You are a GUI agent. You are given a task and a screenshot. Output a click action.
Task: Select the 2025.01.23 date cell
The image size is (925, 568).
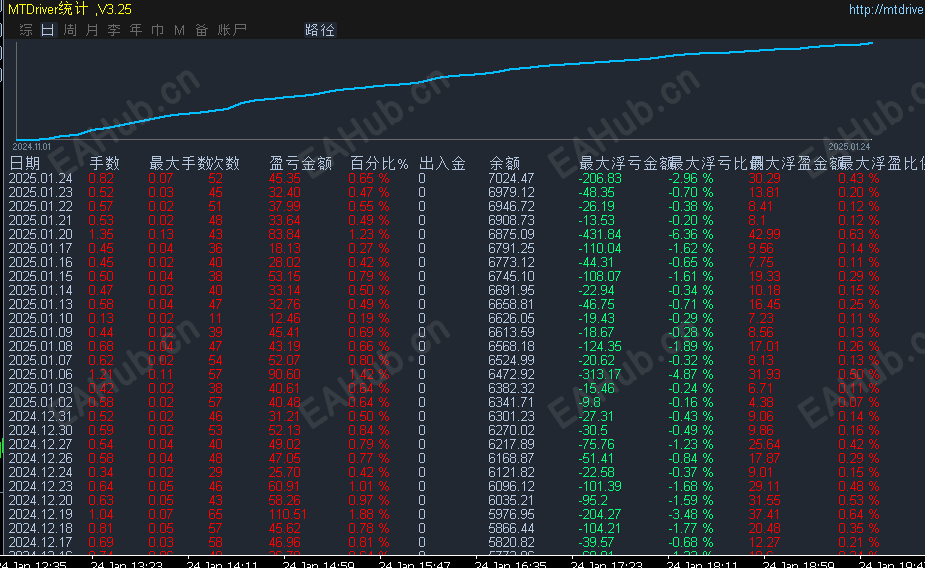coord(41,192)
